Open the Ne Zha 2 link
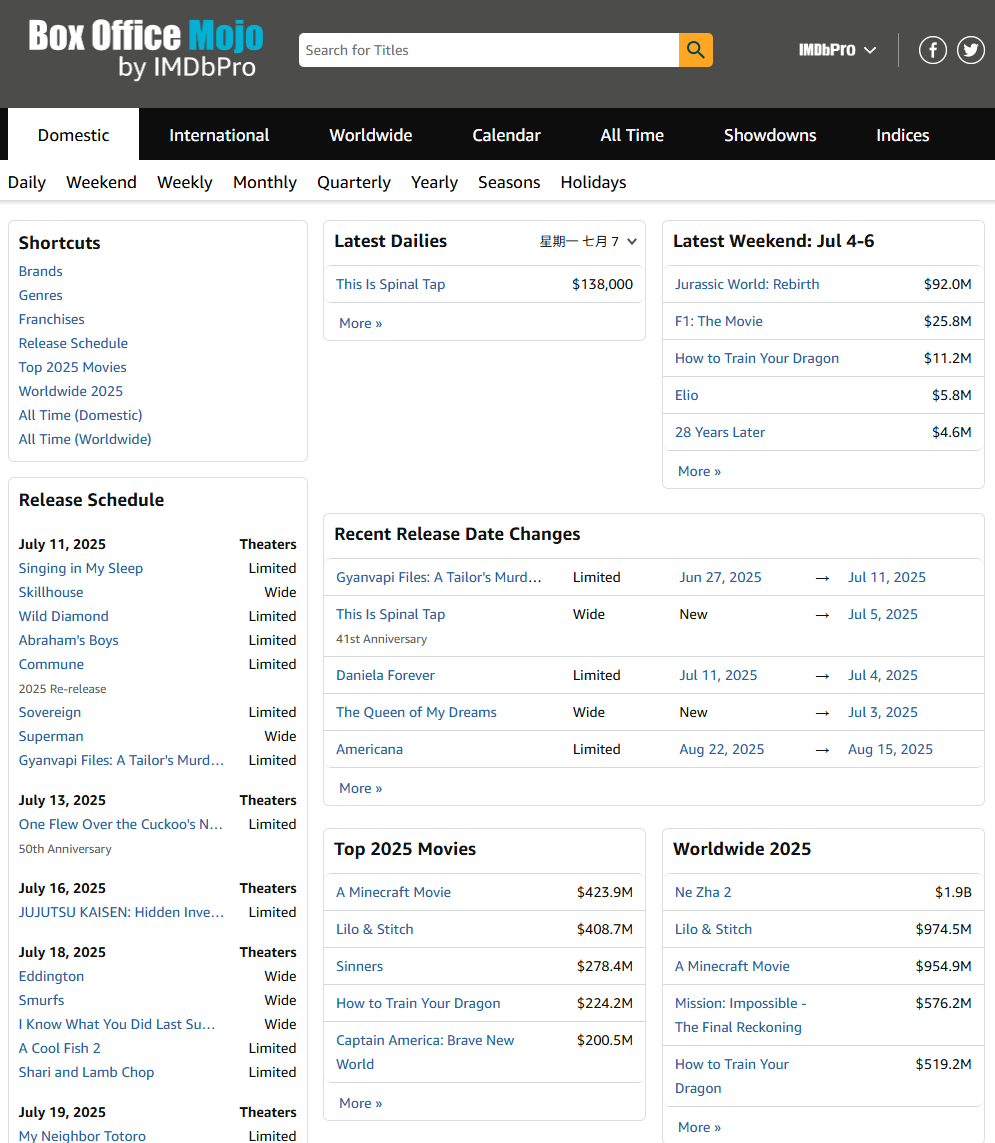 click(703, 892)
